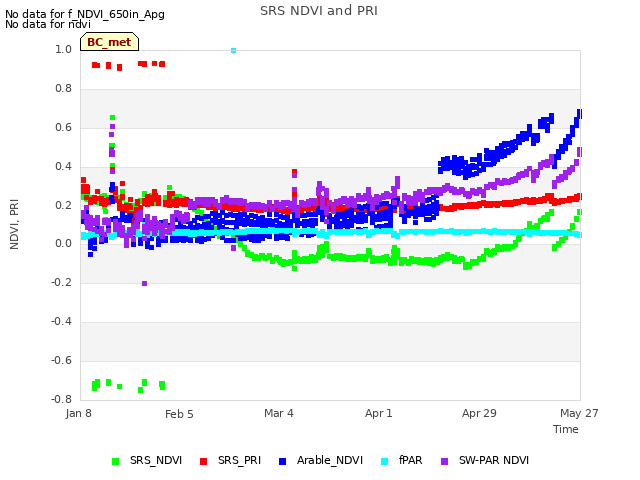
Task: Click the 'No data for f_NDVI_650in_Apg' message
Action: click(x=85, y=14)
